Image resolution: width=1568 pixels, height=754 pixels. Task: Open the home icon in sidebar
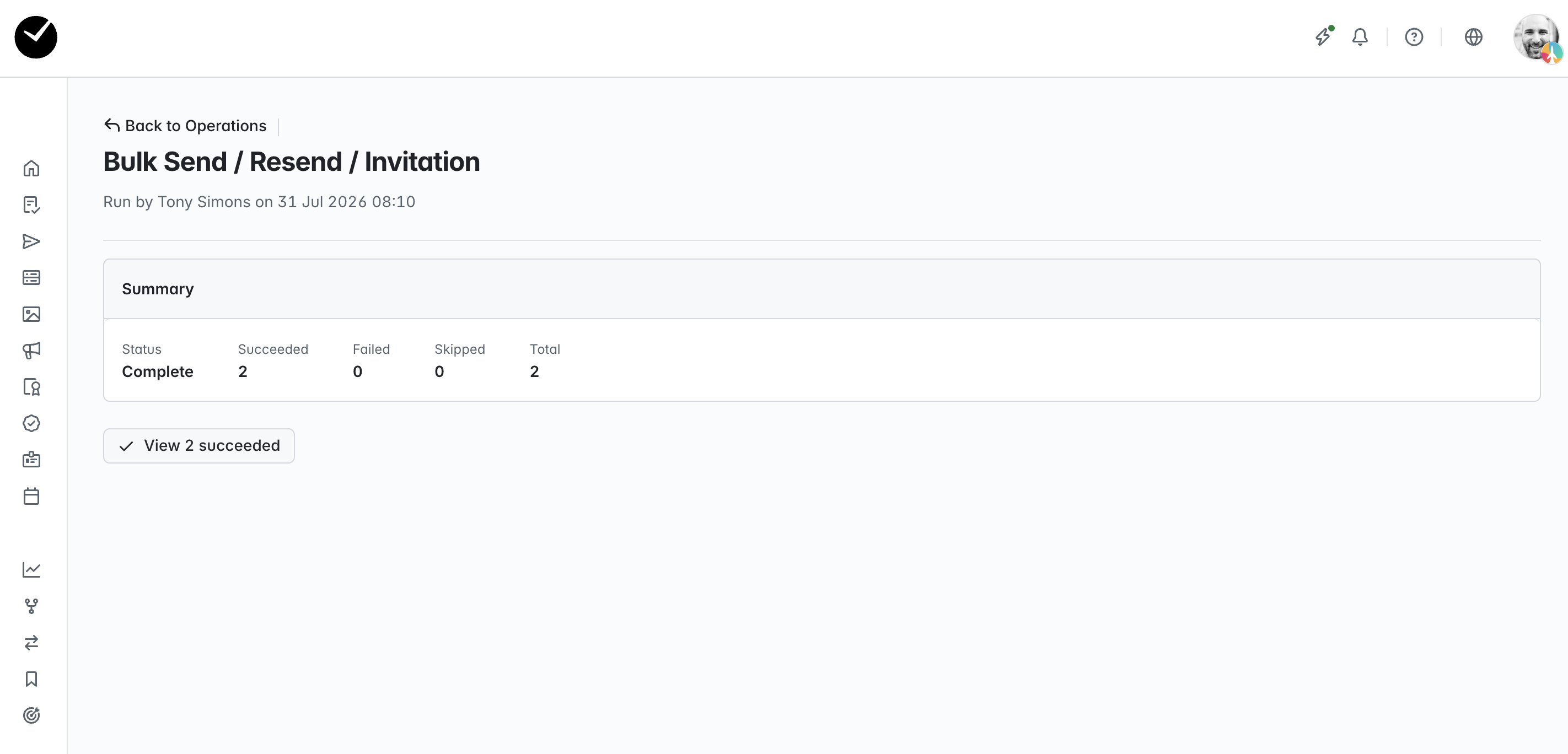coord(31,169)
